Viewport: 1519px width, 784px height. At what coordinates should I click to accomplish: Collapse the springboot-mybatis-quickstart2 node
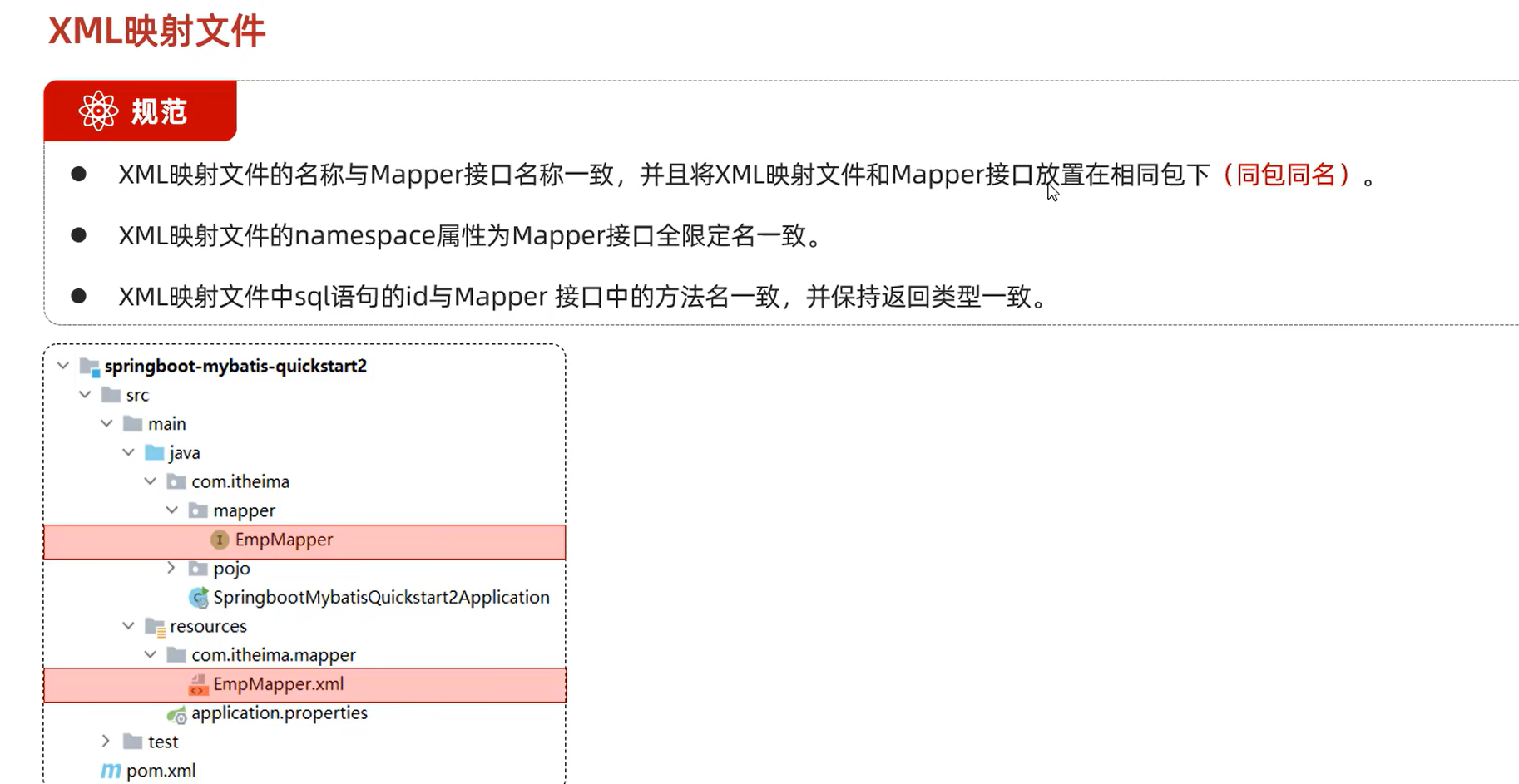62,366
